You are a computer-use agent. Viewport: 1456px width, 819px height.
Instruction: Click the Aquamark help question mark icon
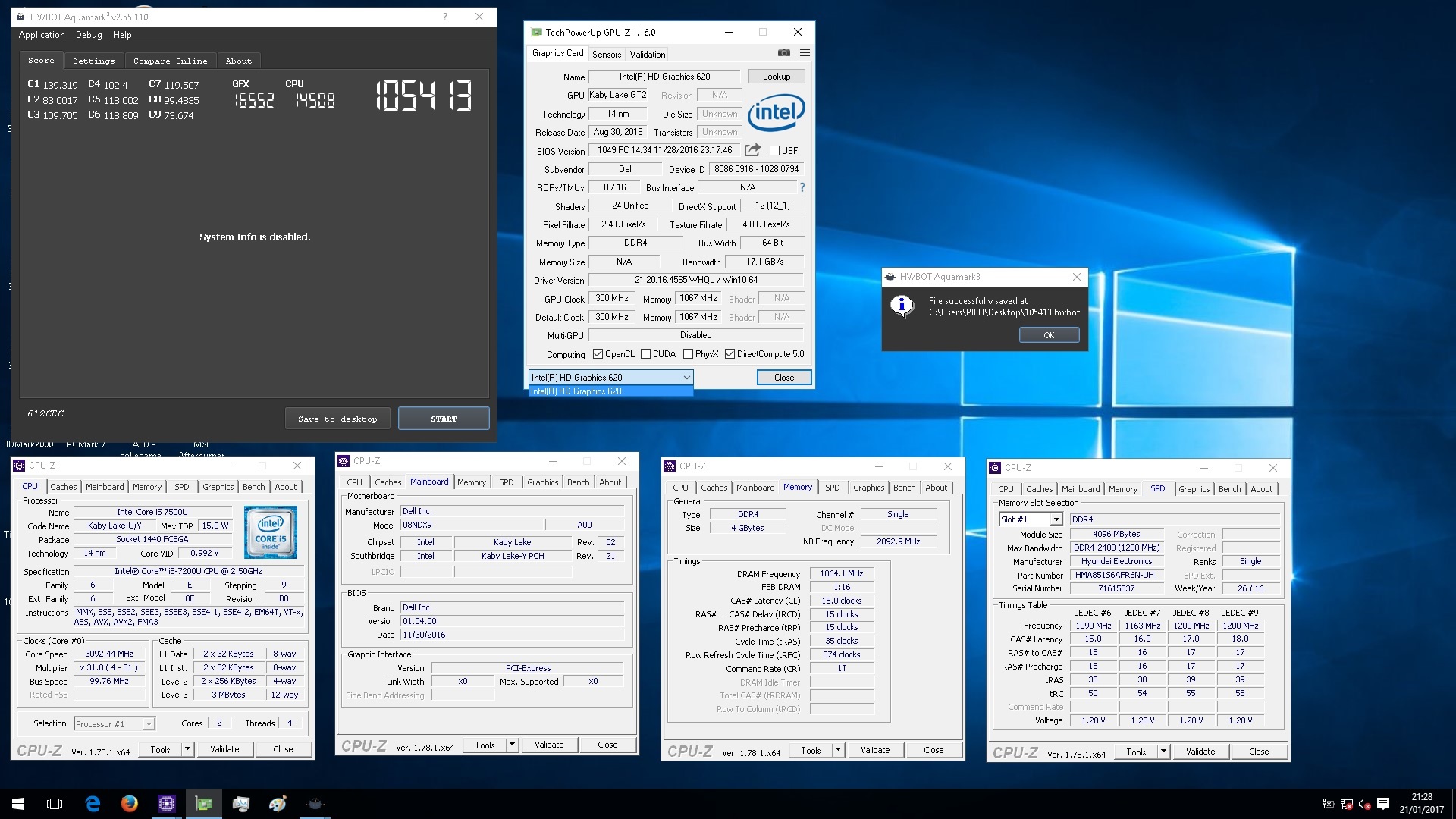coord(445,17)
